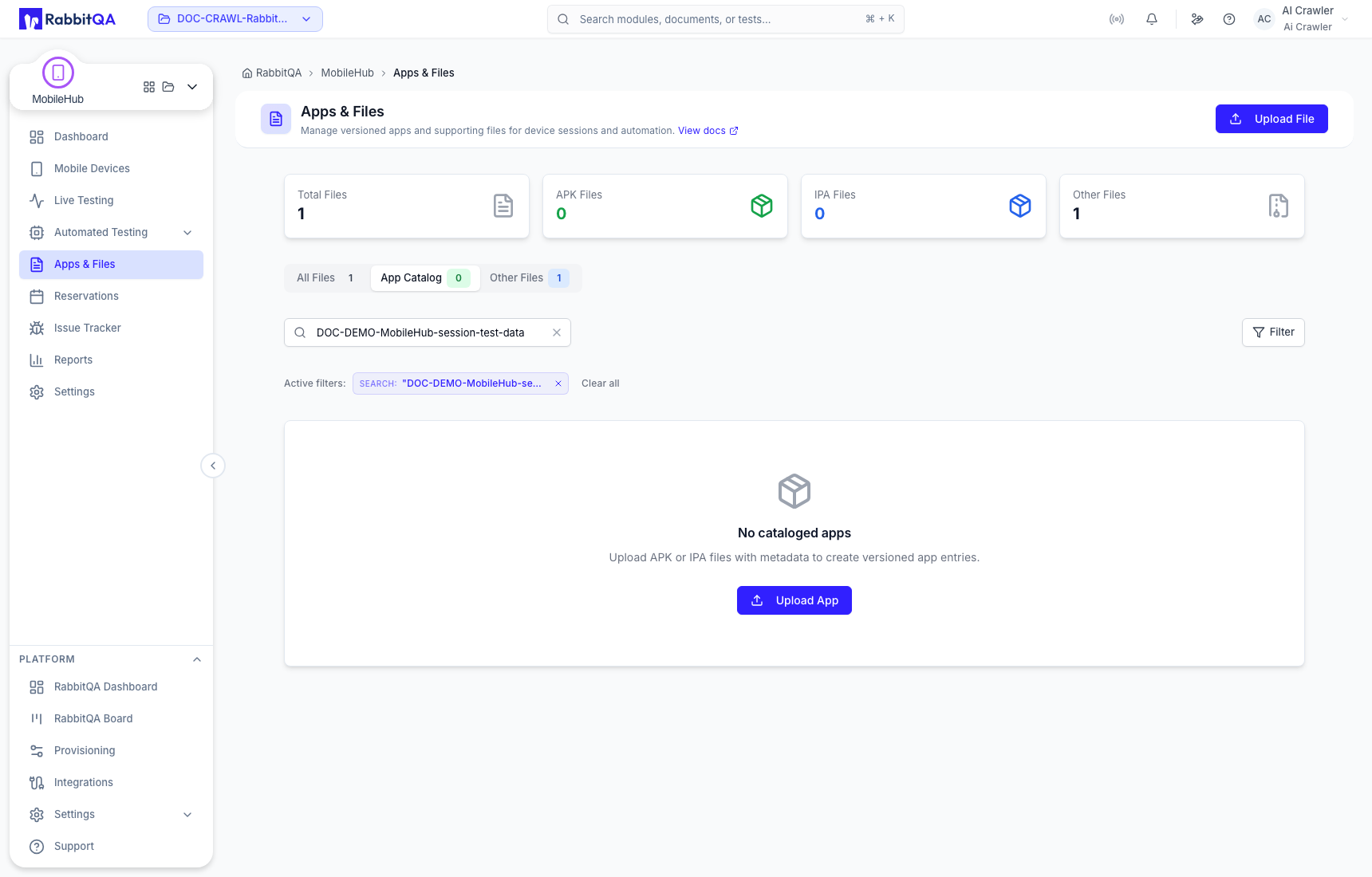Viewport: 1372px width, 877px height.
Task: Open the notifications bell
Action: (1152, 19)
